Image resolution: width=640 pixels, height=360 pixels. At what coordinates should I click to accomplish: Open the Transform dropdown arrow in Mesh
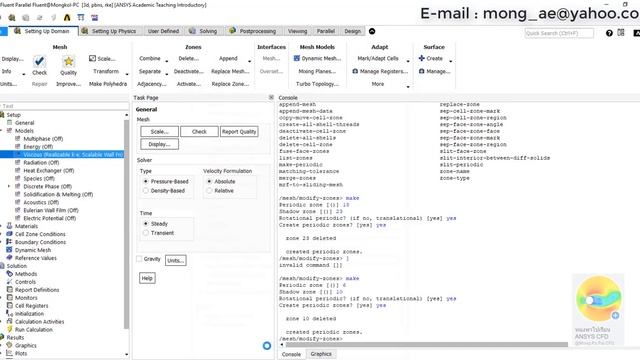click(127, 74)
